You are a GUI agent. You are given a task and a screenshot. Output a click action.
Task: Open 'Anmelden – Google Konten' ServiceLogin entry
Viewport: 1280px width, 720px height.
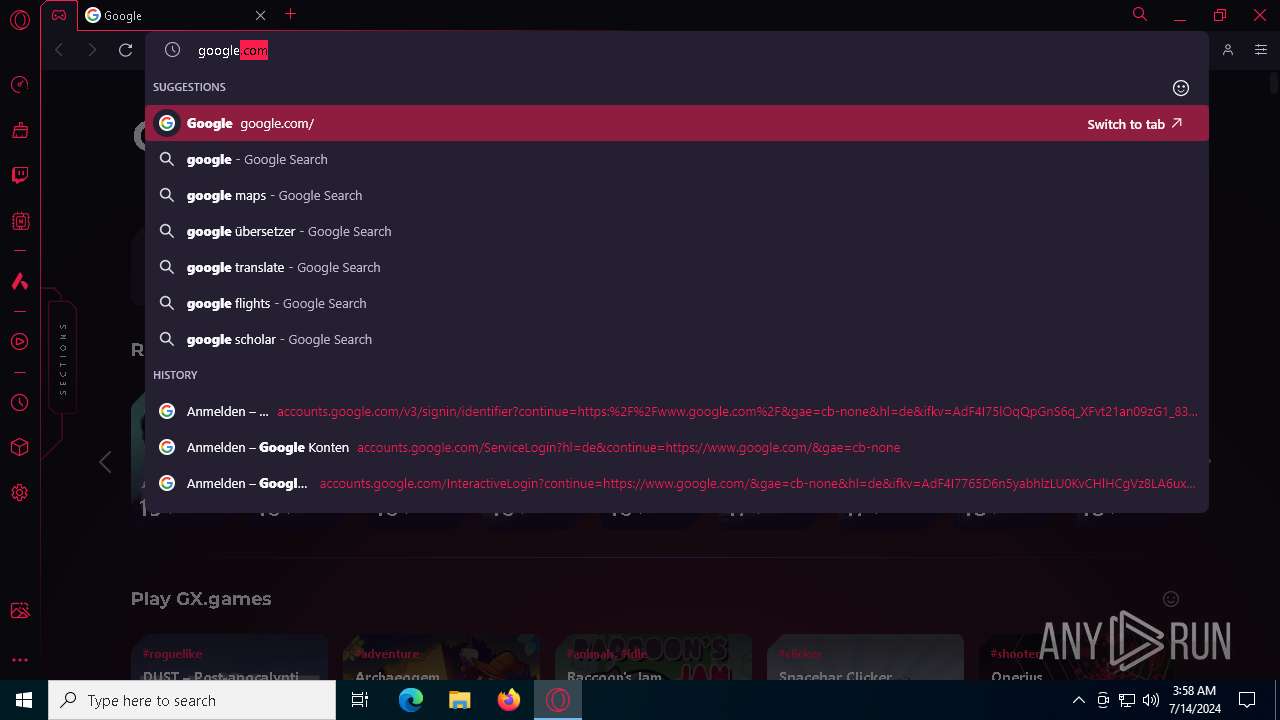click(x=677, y=447)
